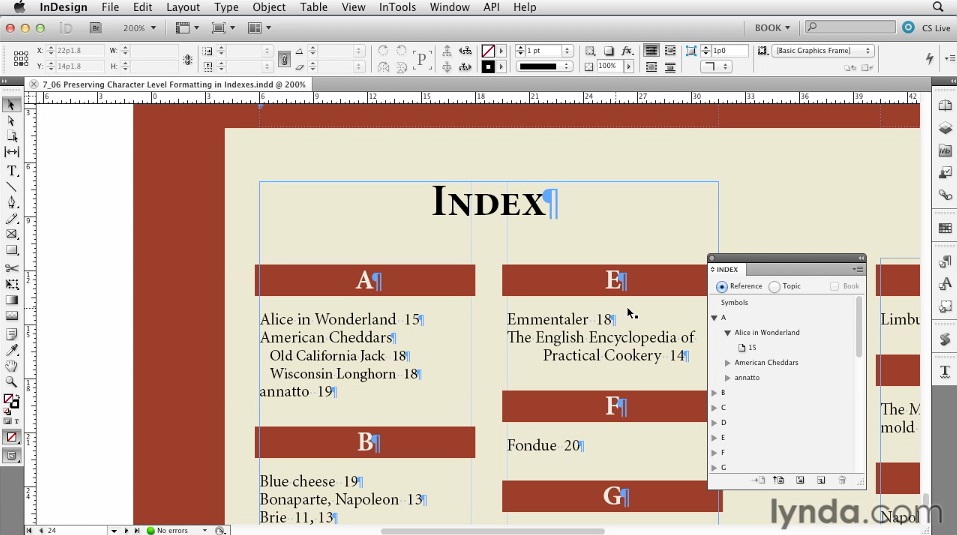
Task: Open the Layout menu
Action: (x=183, y=7)
